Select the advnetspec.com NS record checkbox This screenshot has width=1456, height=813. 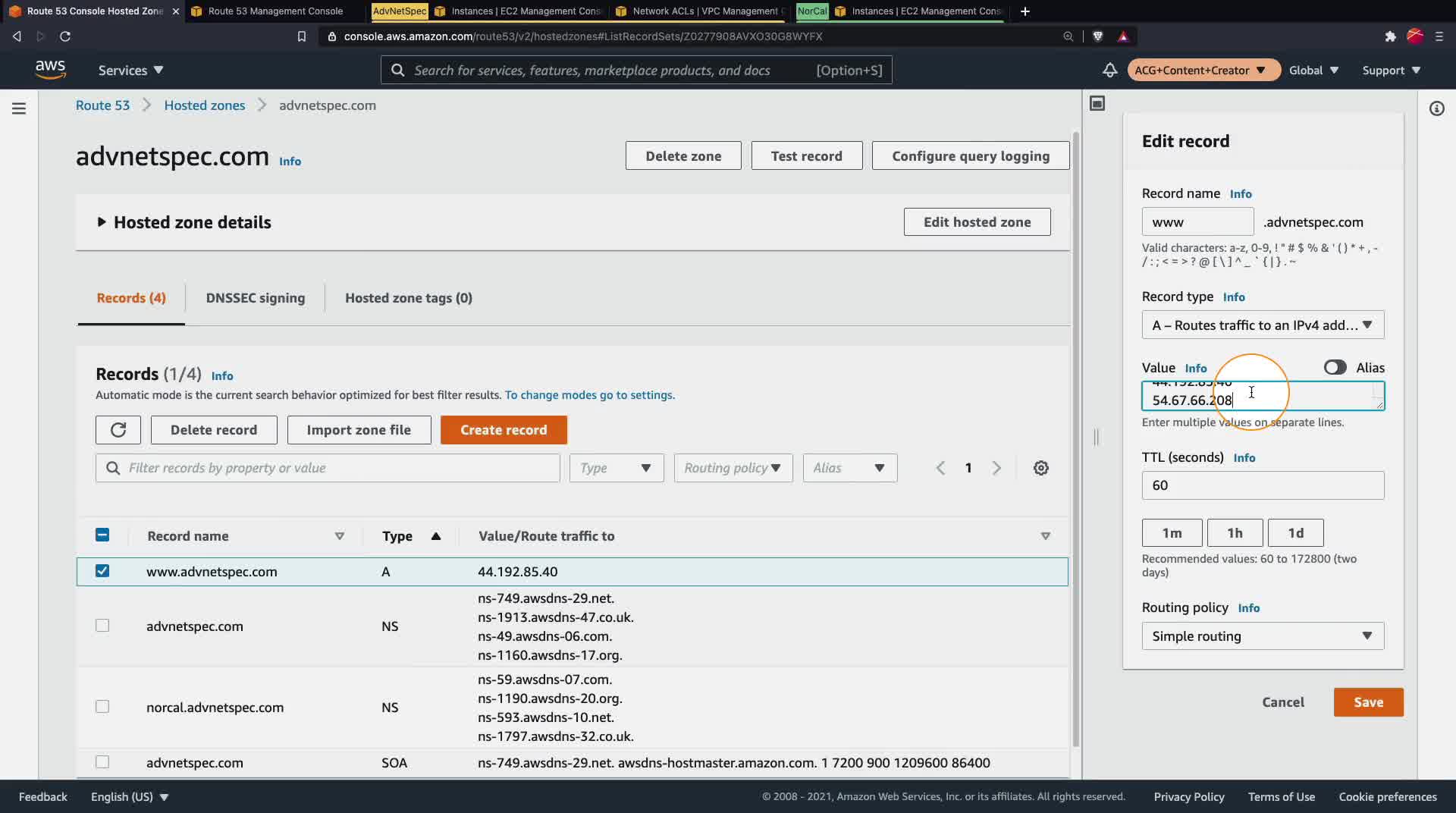click(102, 626)
